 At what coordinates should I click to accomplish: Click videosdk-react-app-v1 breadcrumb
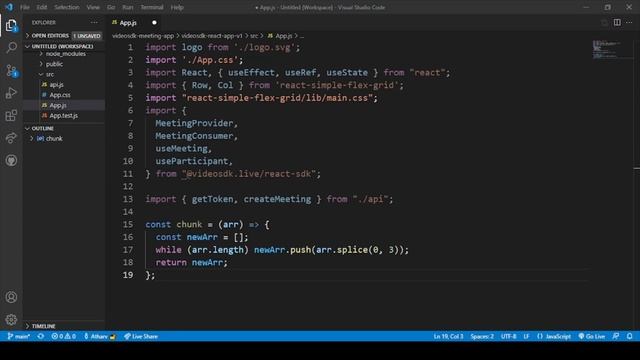pyautogui.click(x=211, y=36)
